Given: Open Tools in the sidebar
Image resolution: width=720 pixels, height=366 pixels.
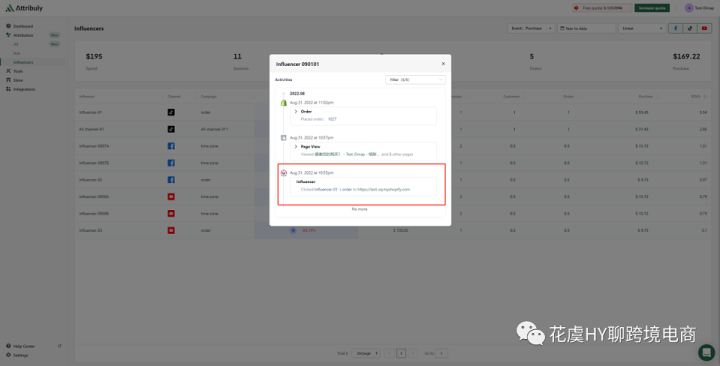Looking at the screenshot, I should click(x=18, y=71).
